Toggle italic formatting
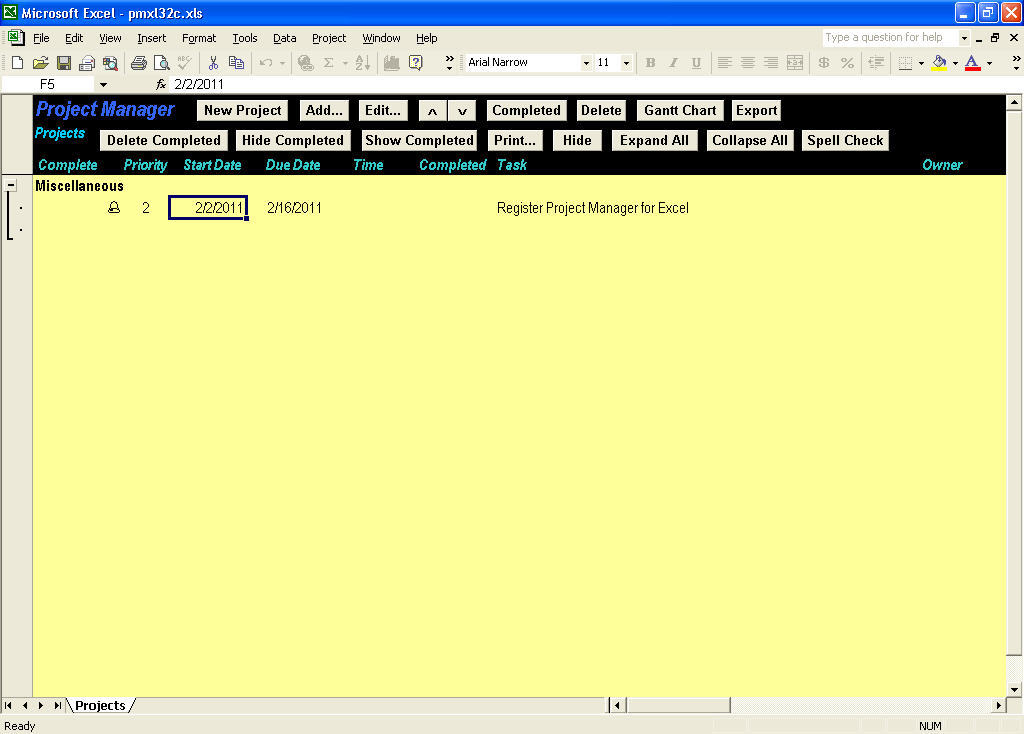 pos(672,62)
